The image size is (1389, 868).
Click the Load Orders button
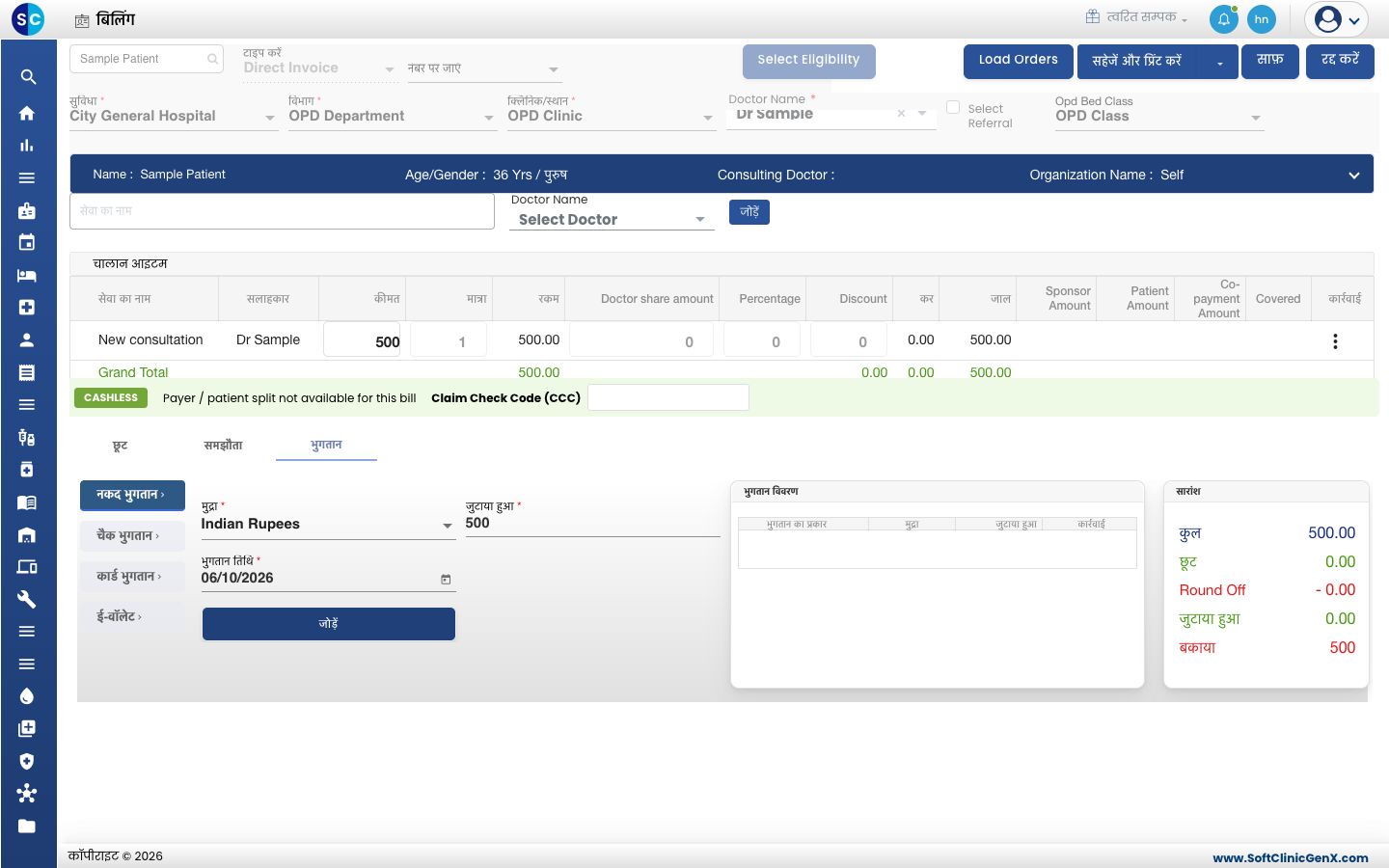(1018, 61)
